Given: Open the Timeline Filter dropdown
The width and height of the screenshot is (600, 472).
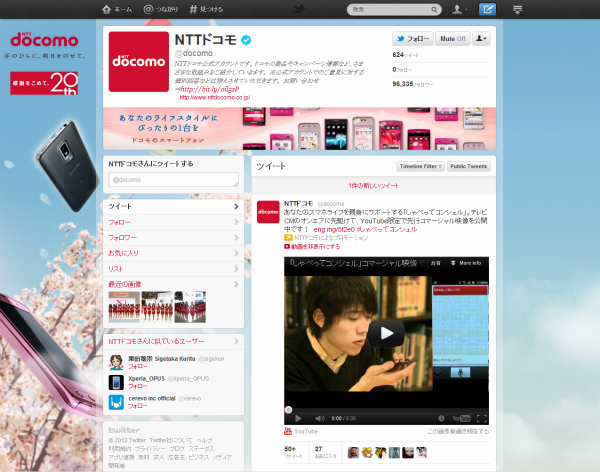Looking at the screenshot, I should 420,167.
